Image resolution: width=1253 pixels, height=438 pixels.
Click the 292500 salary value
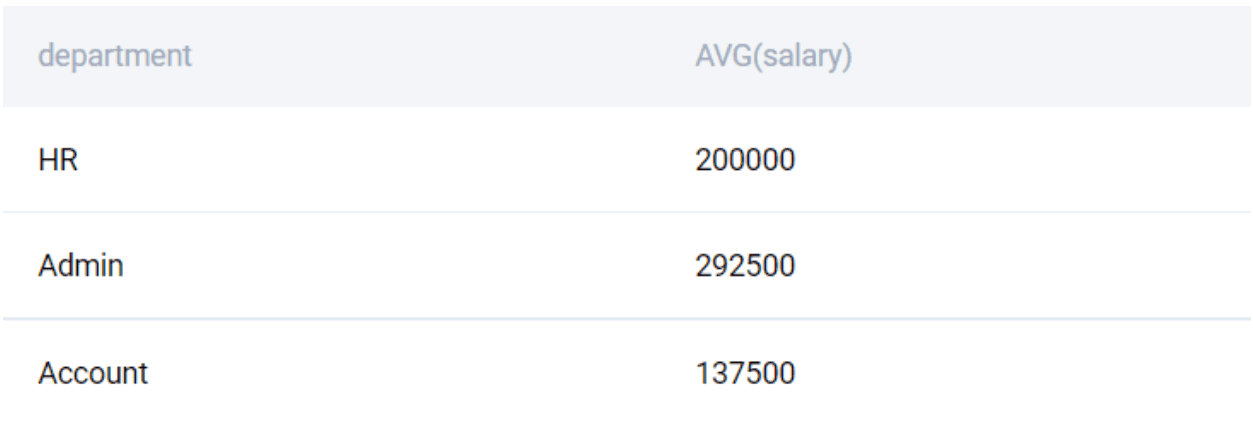744,267
